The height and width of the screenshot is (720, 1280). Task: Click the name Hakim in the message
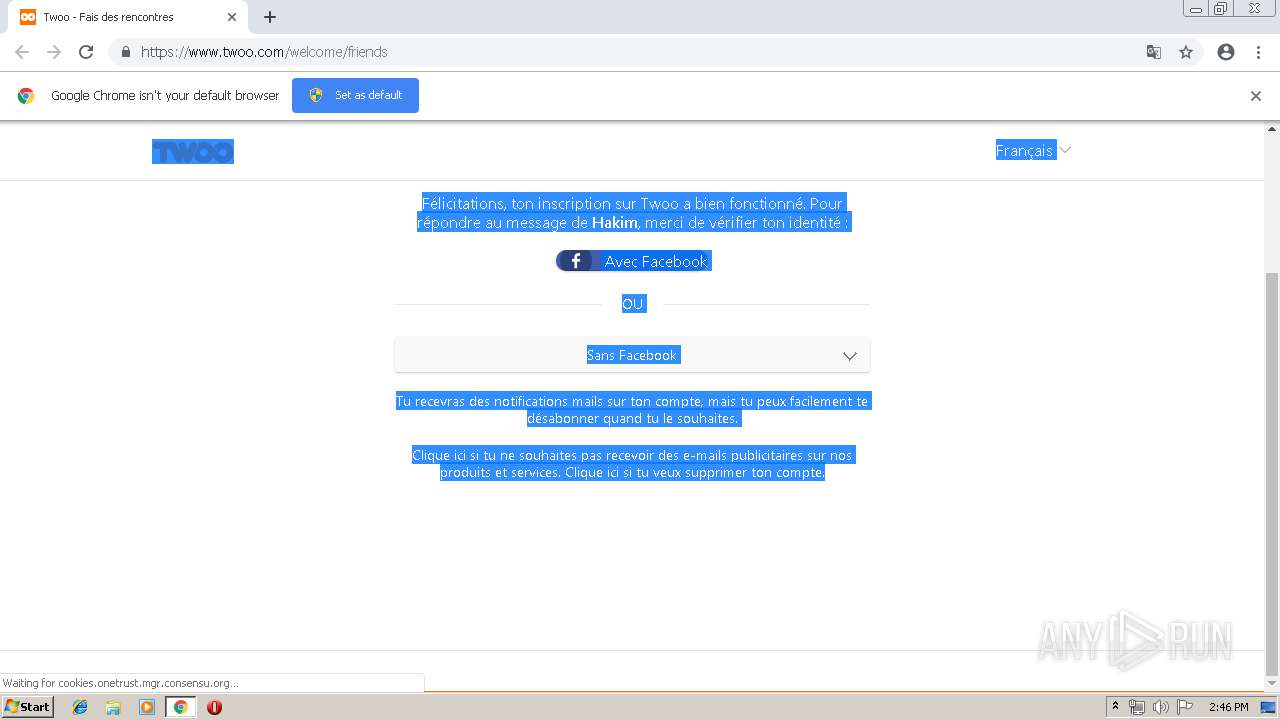(x=614, y=223)
